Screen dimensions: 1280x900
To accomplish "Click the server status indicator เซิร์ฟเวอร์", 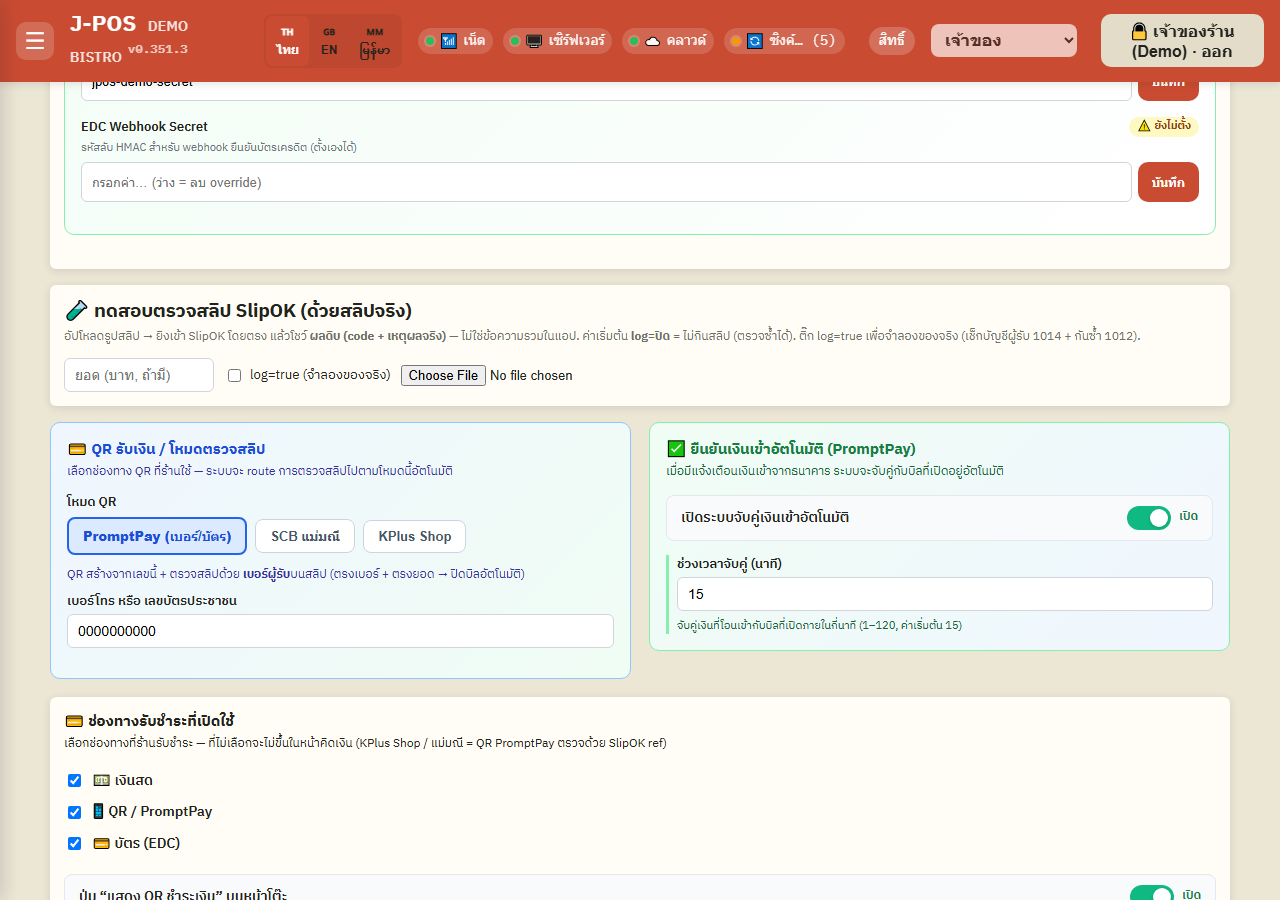I will 557,41.
